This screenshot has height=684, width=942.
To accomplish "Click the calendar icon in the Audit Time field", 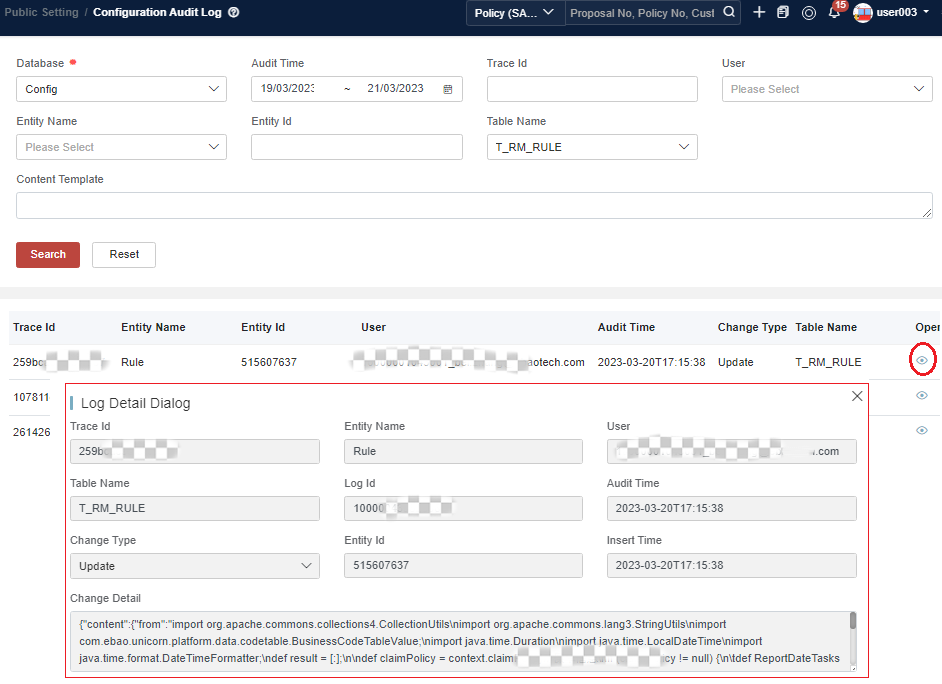I will [x=449, y=88].
